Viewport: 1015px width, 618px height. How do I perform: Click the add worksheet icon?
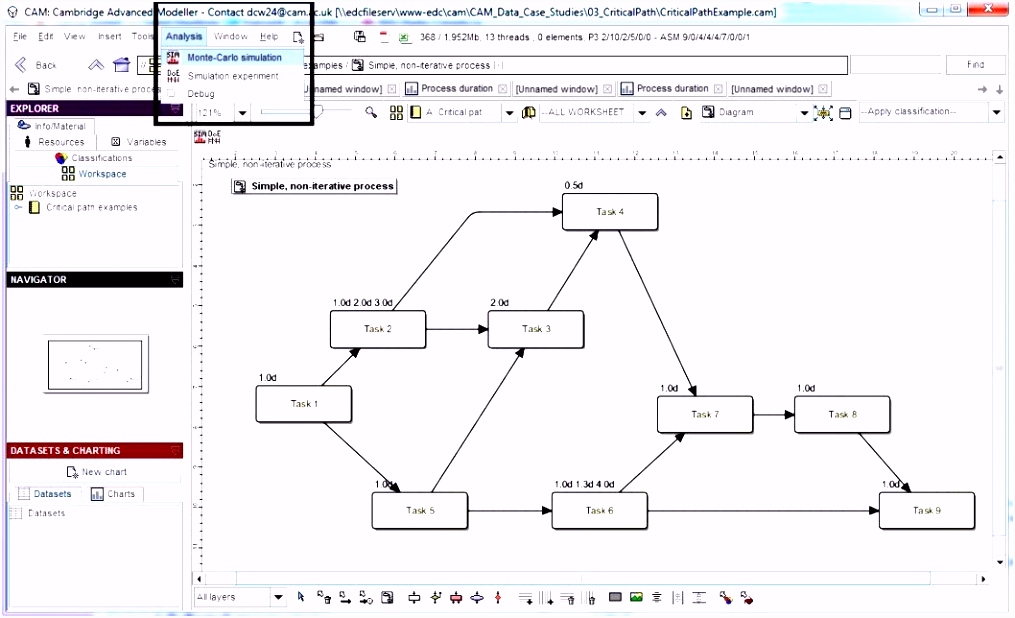tap(686, 113)
